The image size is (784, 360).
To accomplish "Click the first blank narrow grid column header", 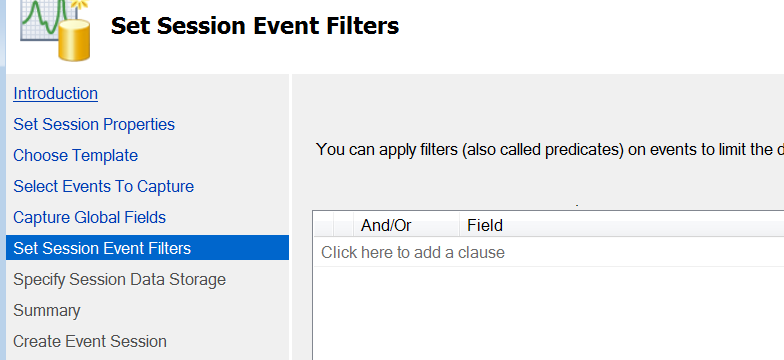I will point(324,226).
